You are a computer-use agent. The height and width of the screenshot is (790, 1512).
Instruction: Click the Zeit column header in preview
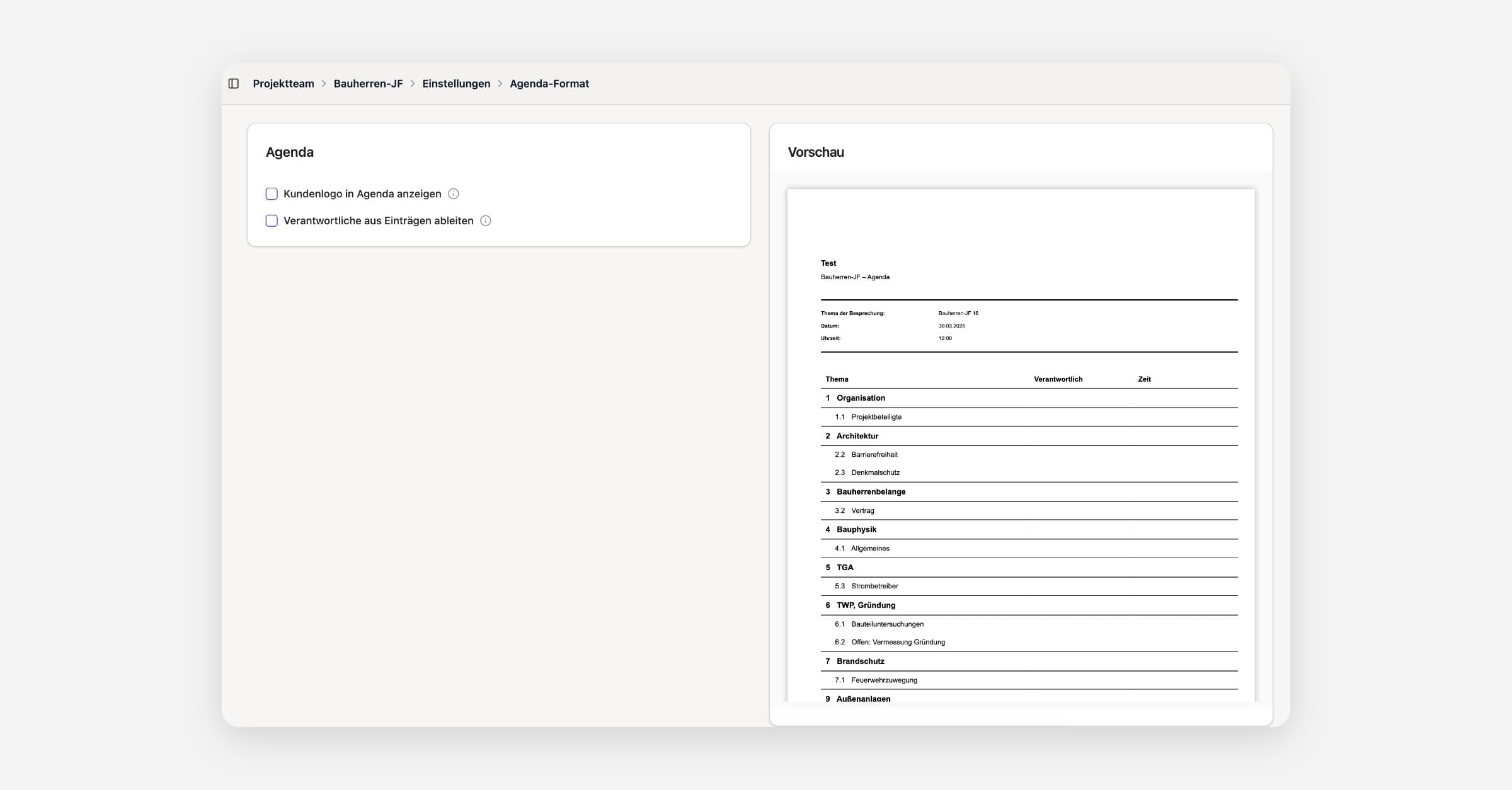tap(1144, 379)
